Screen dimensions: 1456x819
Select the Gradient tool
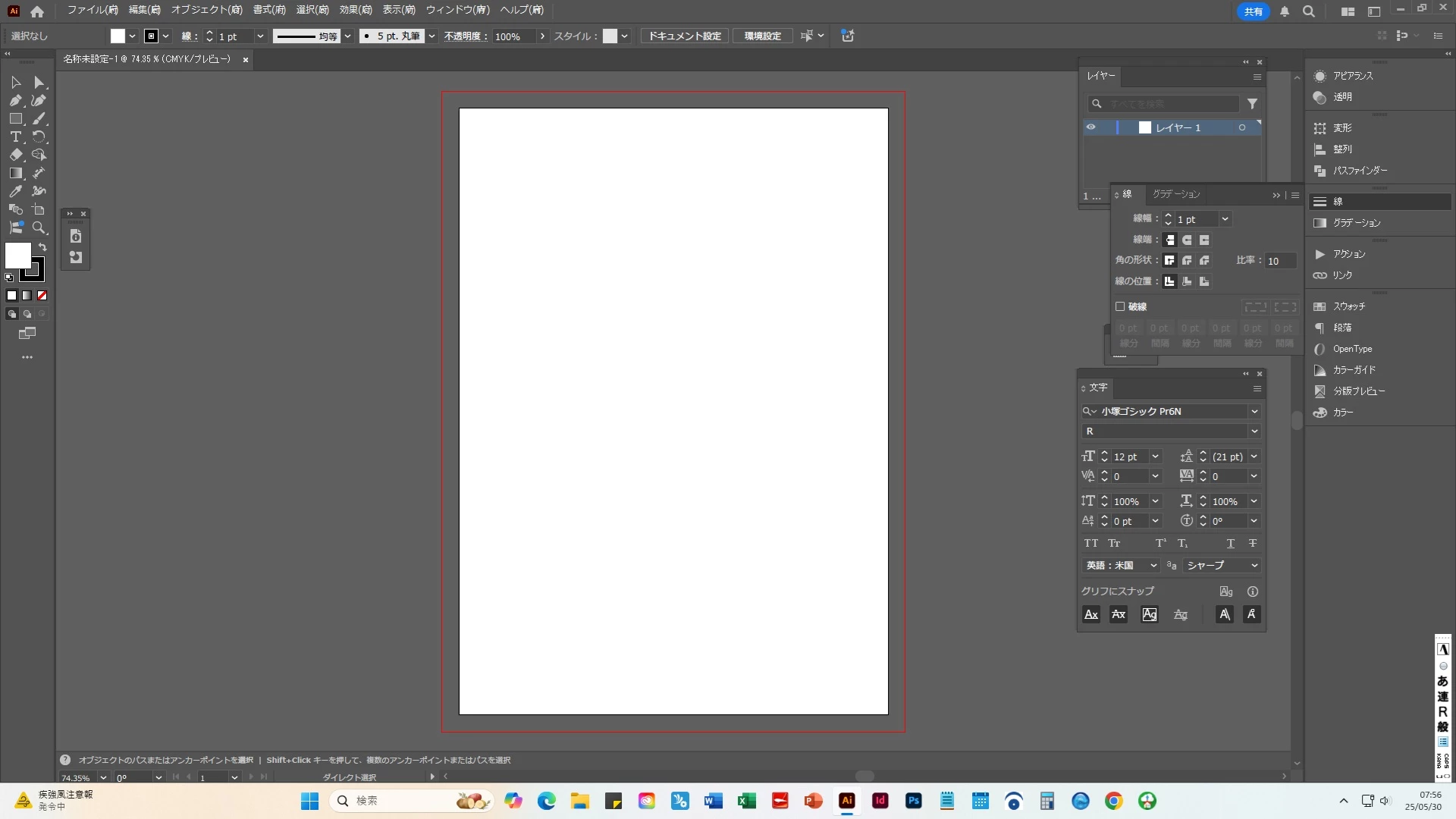(15, 173)
